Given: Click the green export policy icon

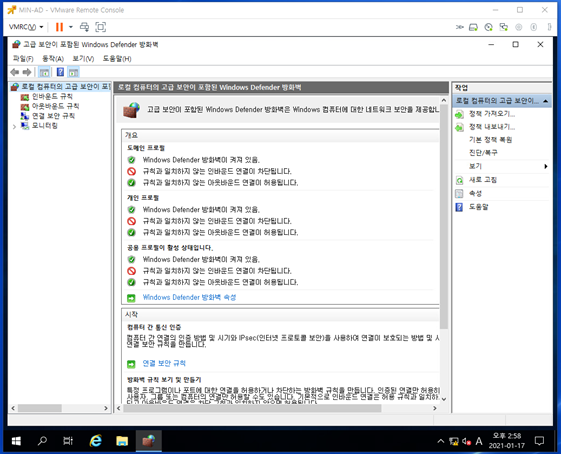Looking at the screenshot, I should coord(459,127).
